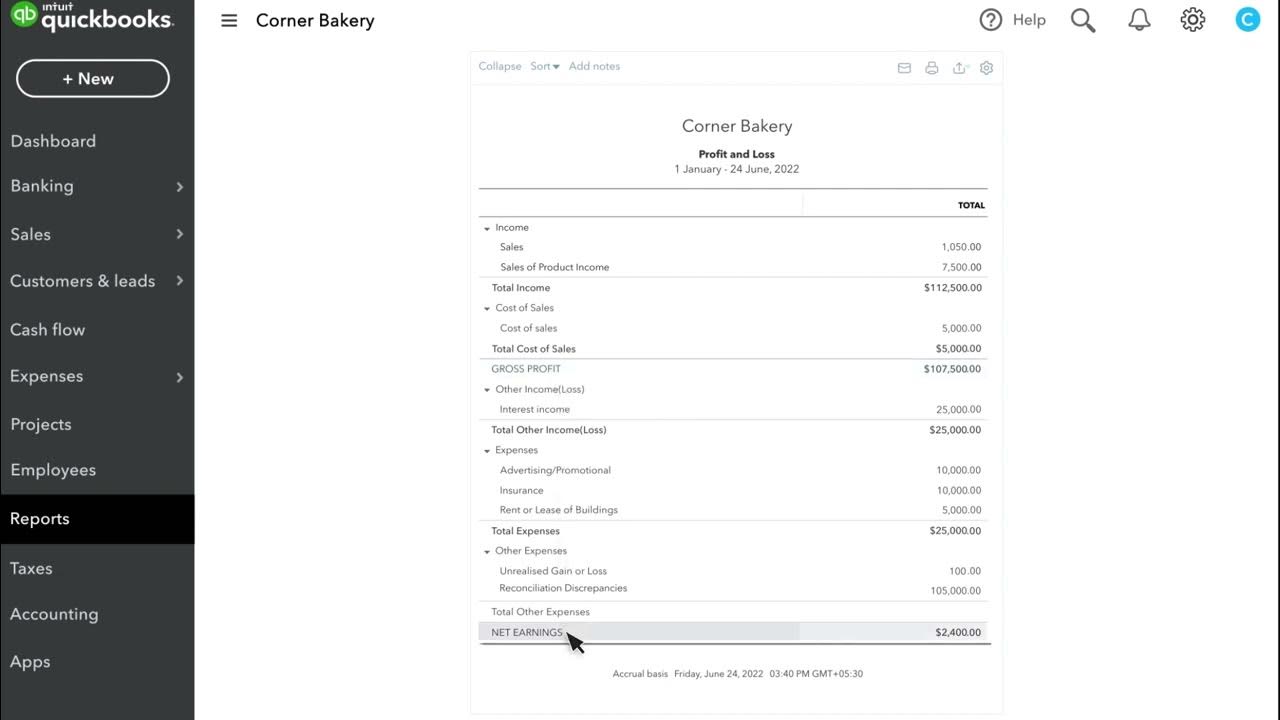Open the Help menu
This screenshot has width=1280, height=720.
pyautogui.click(x=1012, y=20)
